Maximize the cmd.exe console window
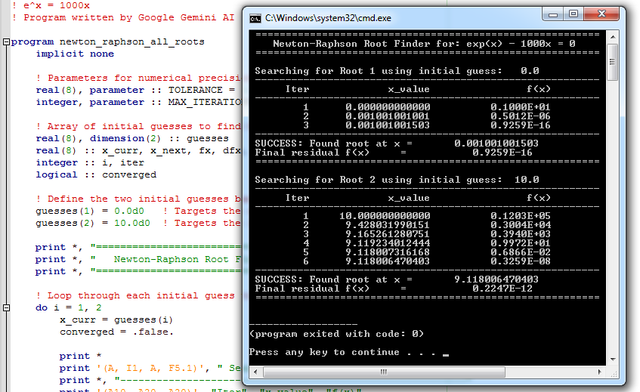The height and width of the screenshot is (392, 640). [573, 14]
